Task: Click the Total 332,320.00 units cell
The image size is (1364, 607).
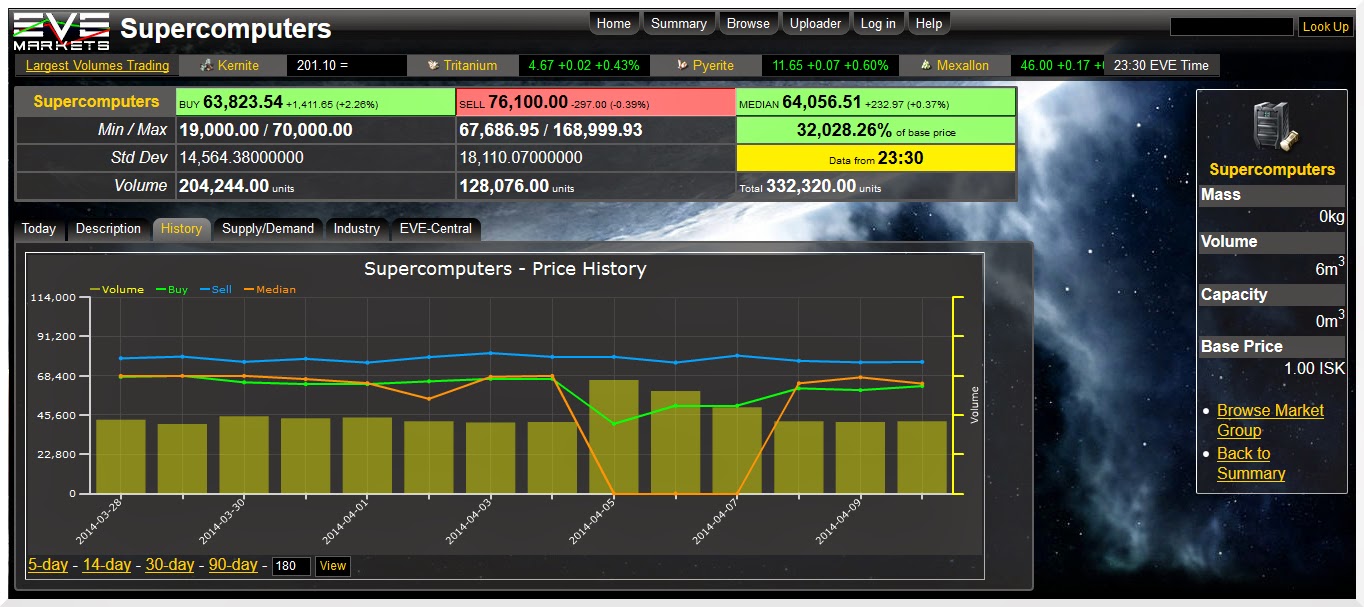Action: pyautogui.click(x=876, y=186)
